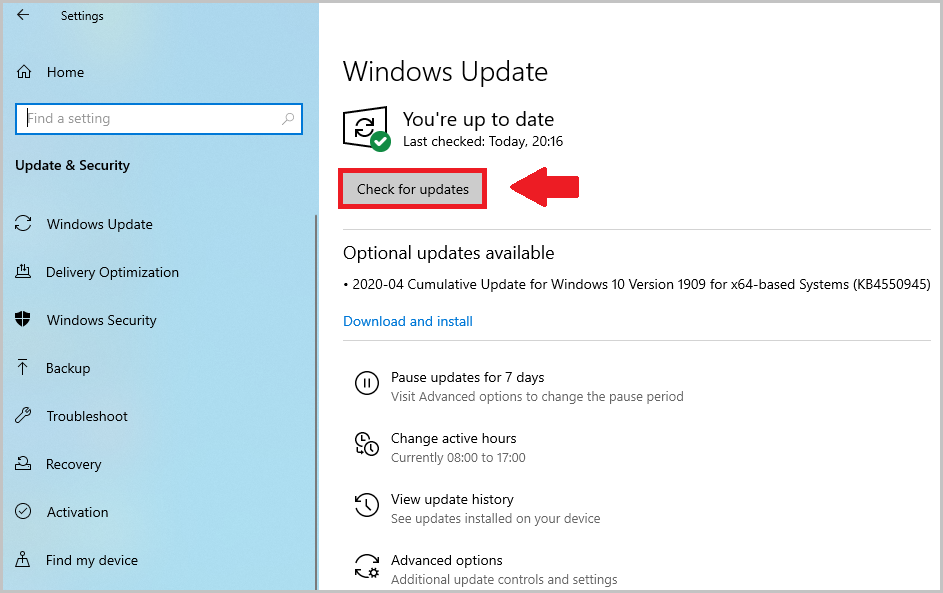
Task: Click the Find my device locator icon
Action: tap(23, 560)
